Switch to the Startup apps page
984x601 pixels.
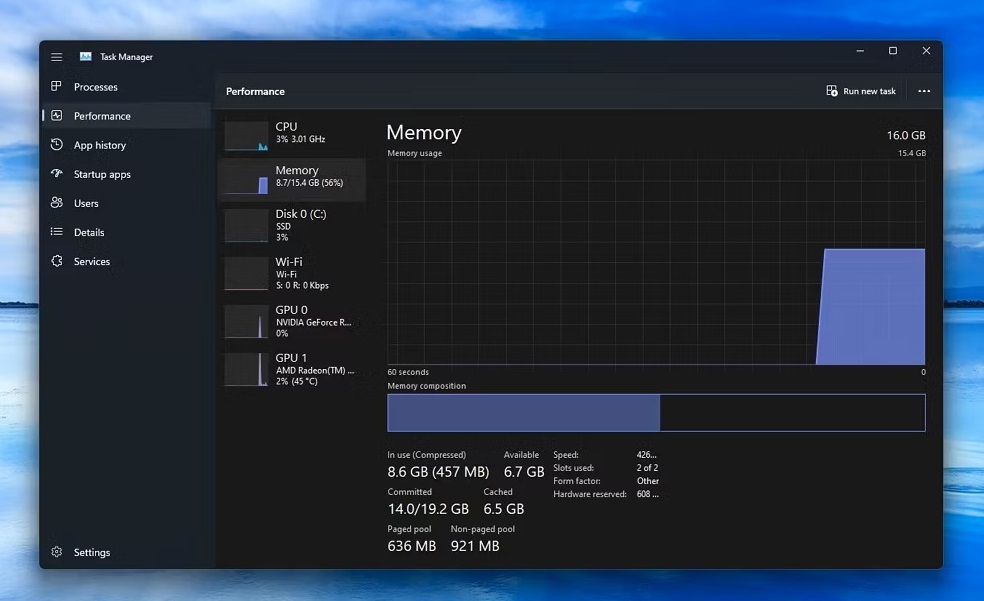[x=102, y=174]
